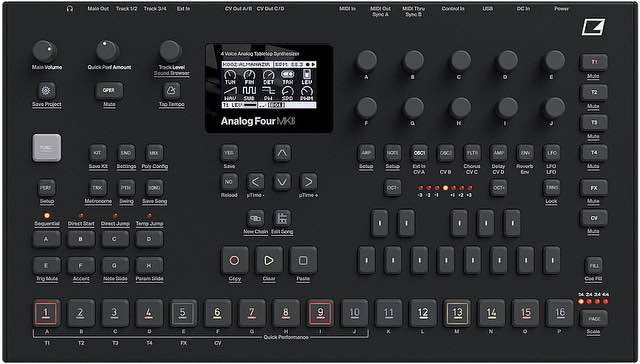
Task: Toggle sequencer trig key 16
Action: 560,313
